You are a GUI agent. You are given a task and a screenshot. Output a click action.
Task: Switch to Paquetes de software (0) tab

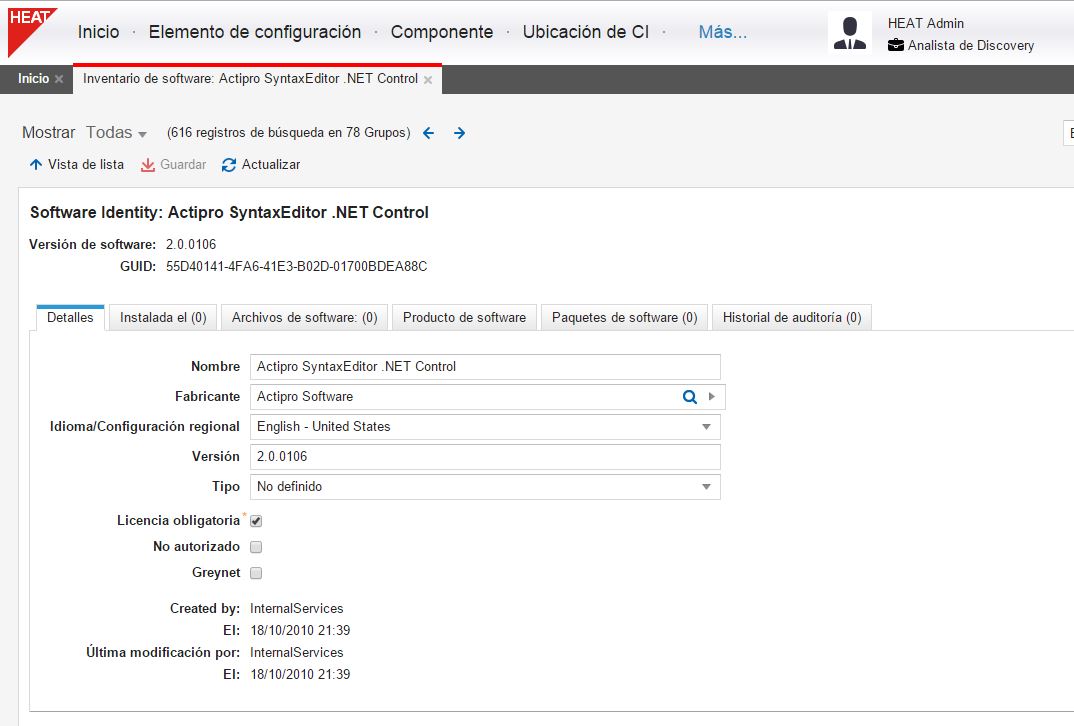click(625, 318)
